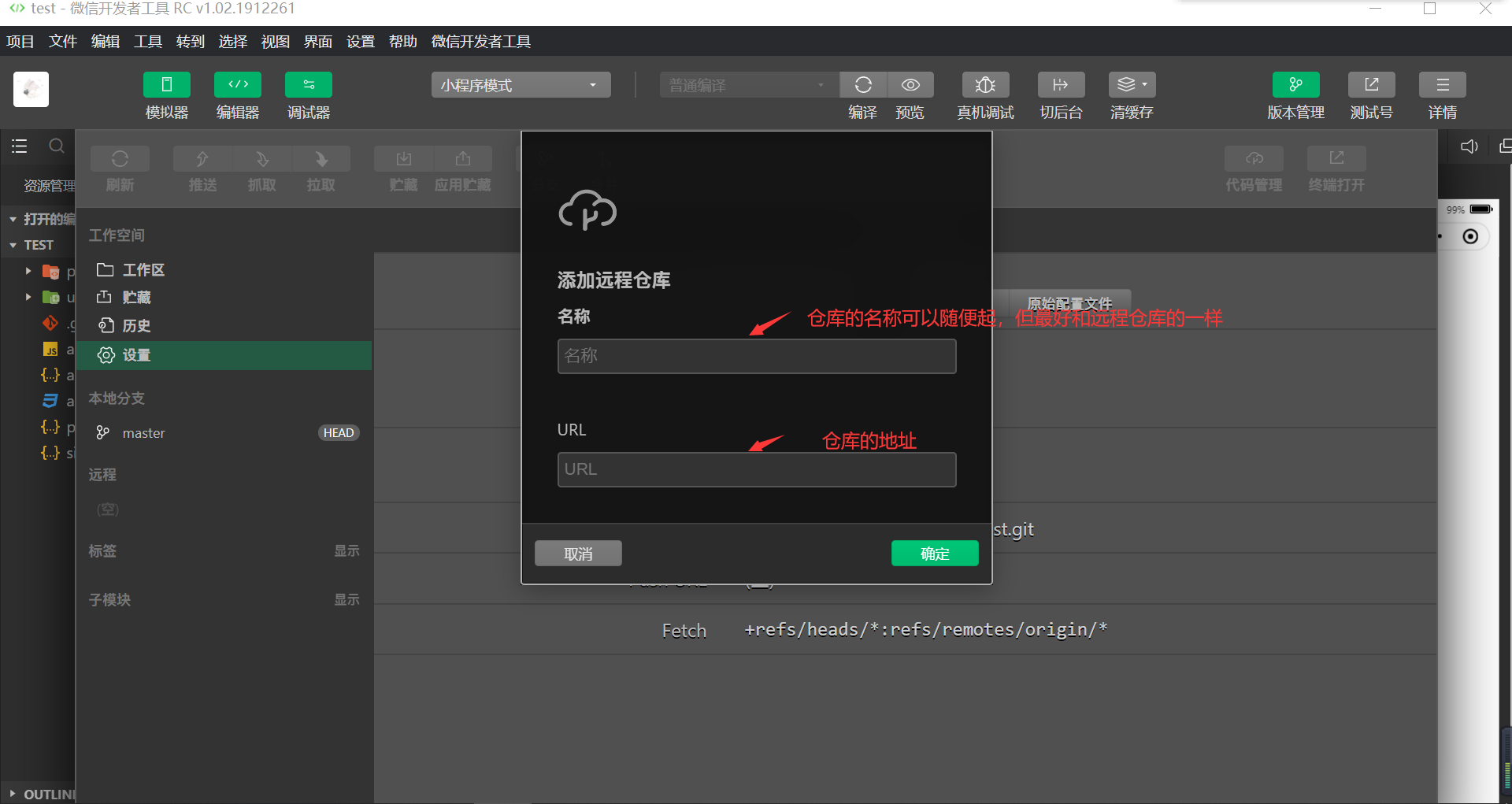Click the 名称 name input field
The width and height of the screenshot is (1512, 804).
coord(757,356)
